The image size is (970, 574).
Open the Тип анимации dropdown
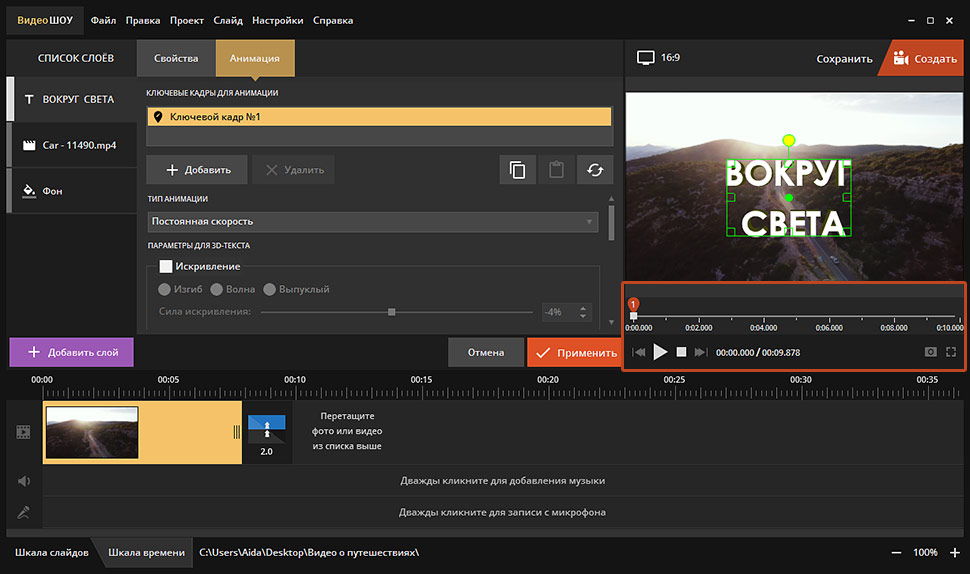point(372,221)
